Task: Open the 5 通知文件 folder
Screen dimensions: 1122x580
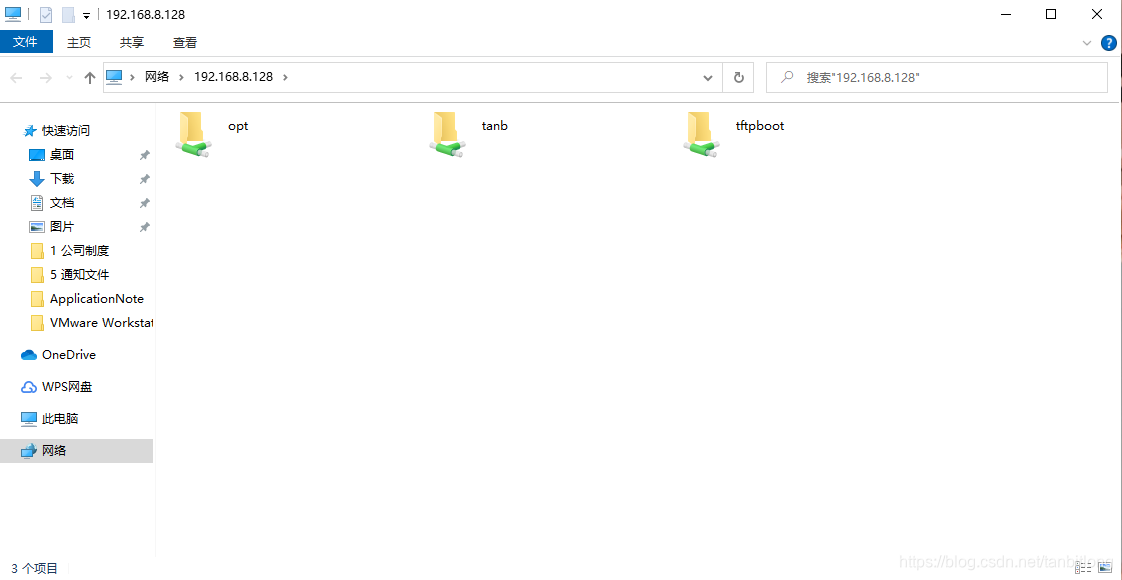Action: pyautogui.click(x=79, y=275)
